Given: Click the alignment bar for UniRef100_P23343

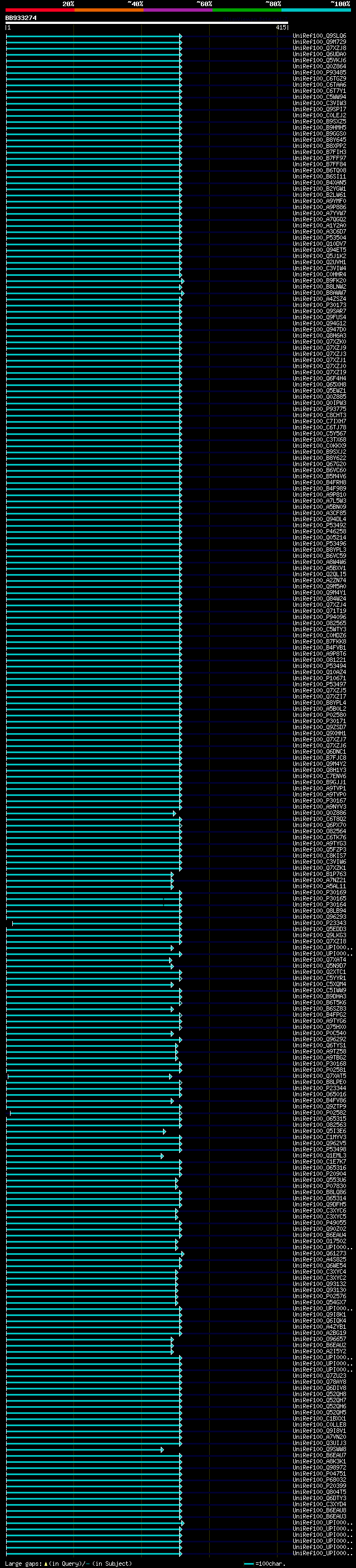Looking at the screenshot, I should click(96, 923).
